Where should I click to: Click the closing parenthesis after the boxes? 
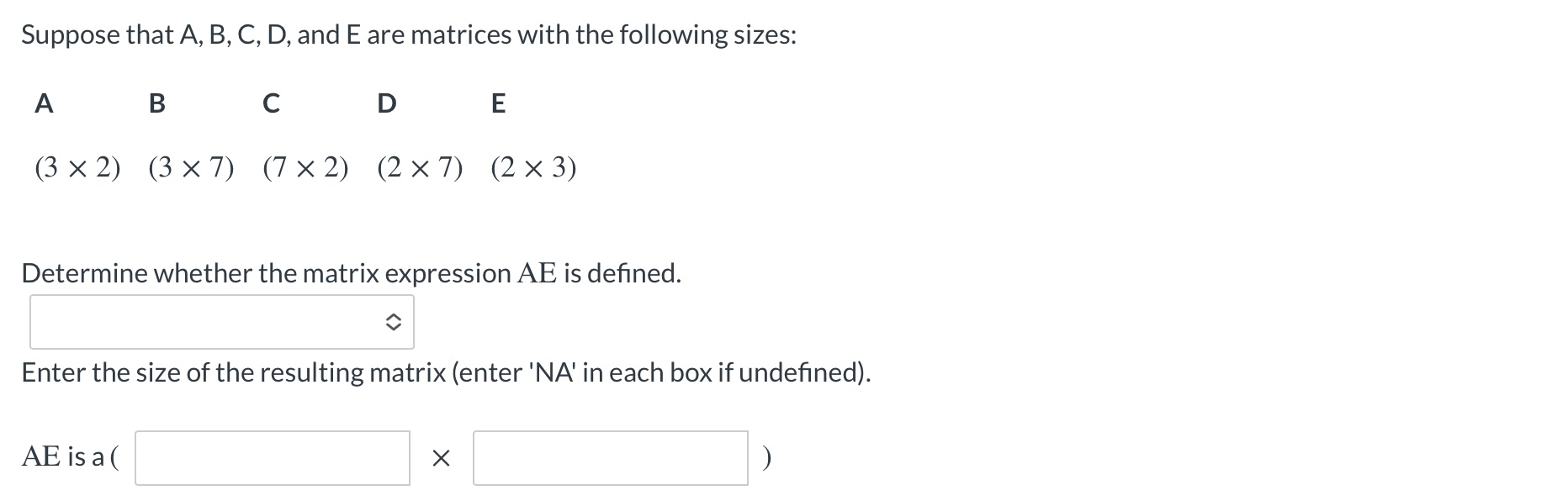pos(766,458)
